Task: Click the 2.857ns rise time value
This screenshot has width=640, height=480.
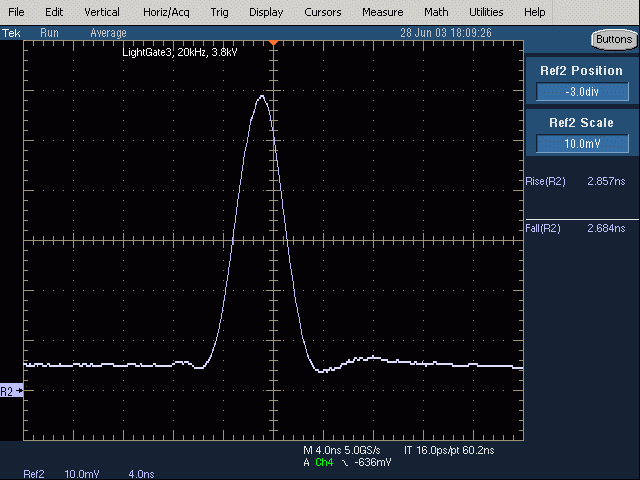Action: (606, 181)
